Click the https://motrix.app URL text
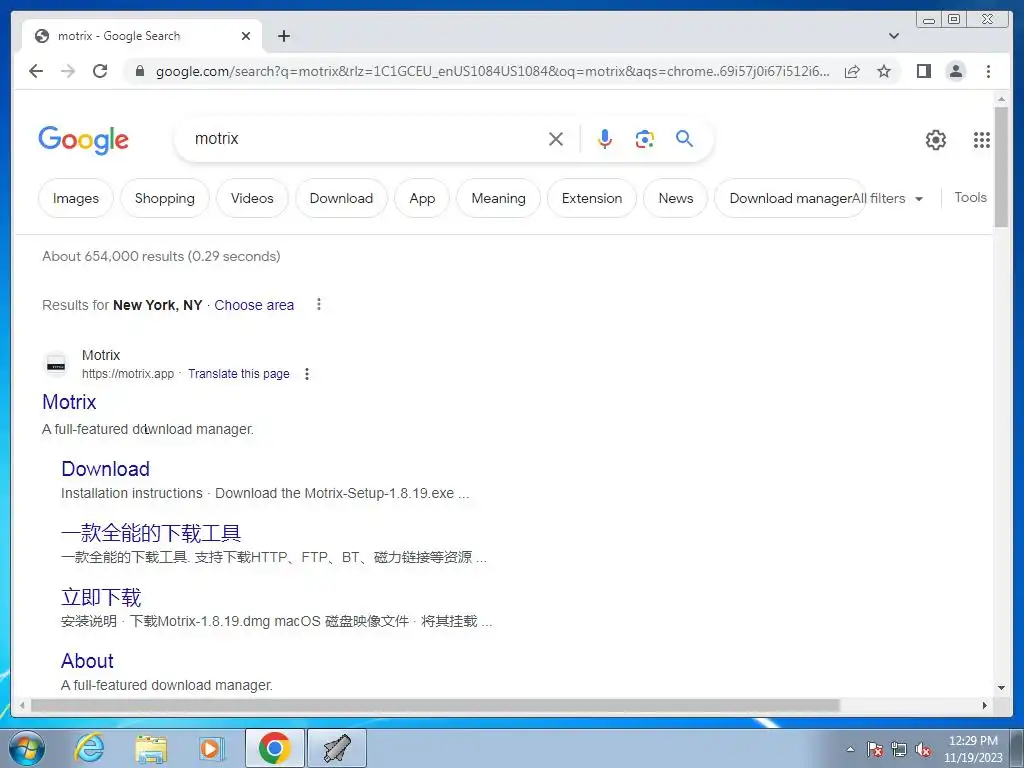 click(128, 374)
